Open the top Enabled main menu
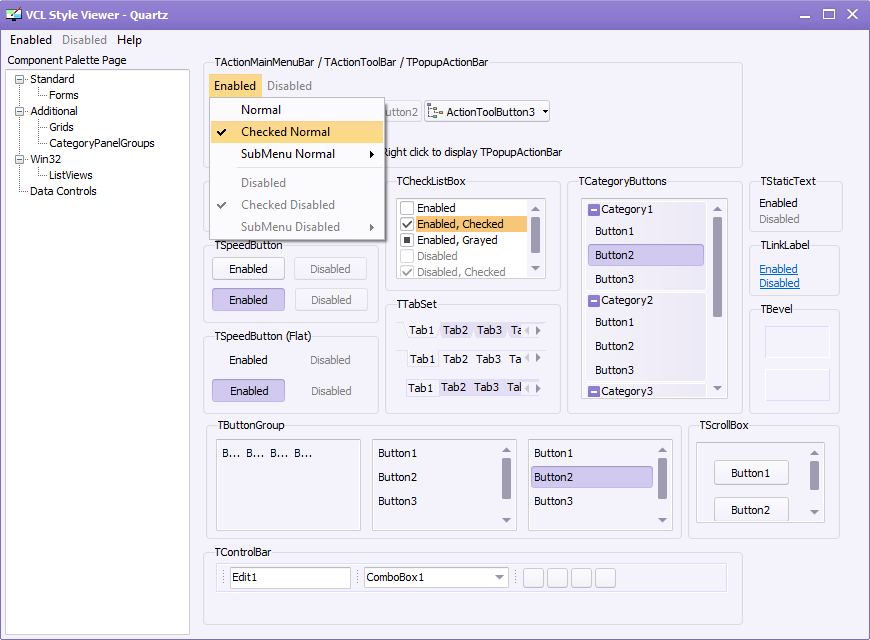The image size is (870, 640). (x=31, y=40)
